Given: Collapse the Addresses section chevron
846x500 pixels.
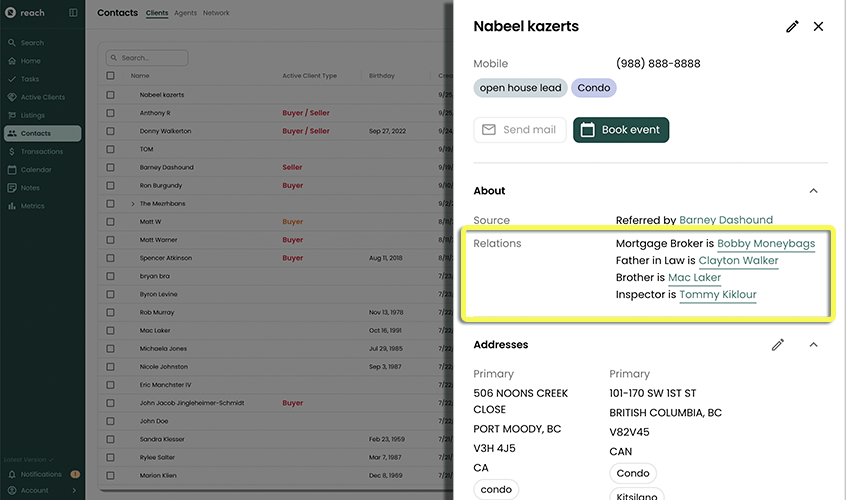Looking at the screenshot, I should click(813, 345).
